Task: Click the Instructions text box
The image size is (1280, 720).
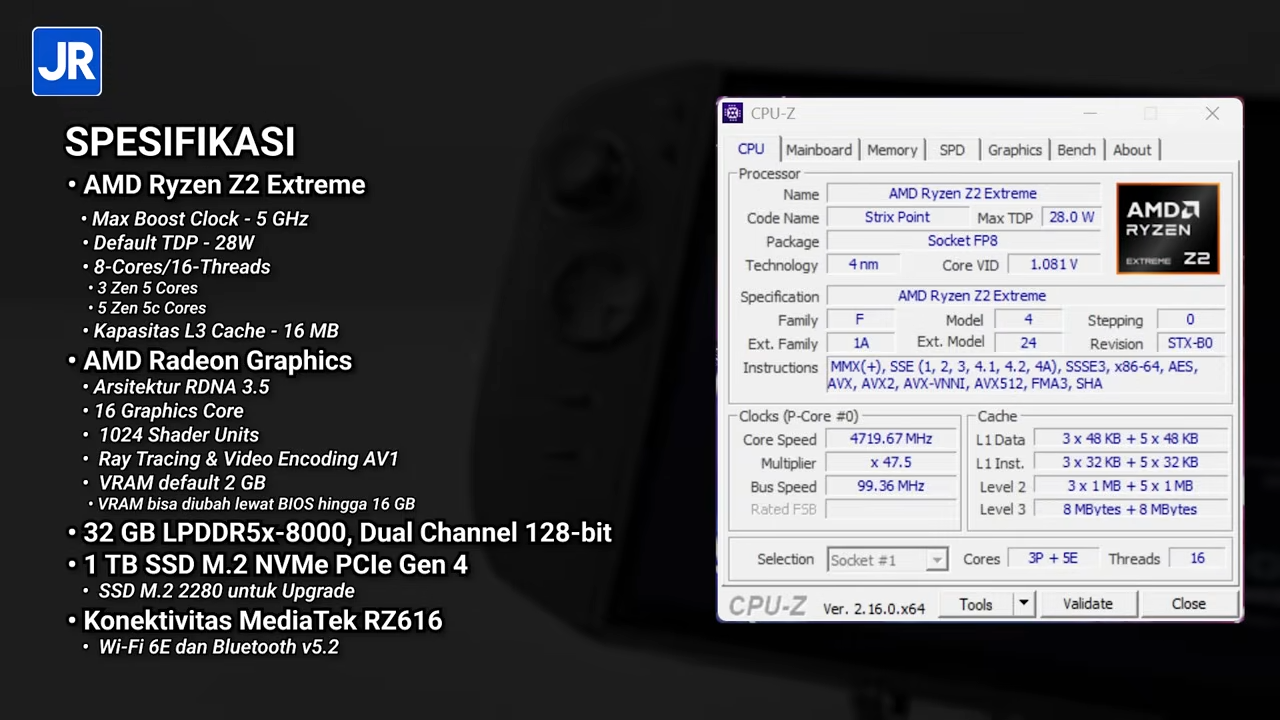Action: click(1026, 376)
